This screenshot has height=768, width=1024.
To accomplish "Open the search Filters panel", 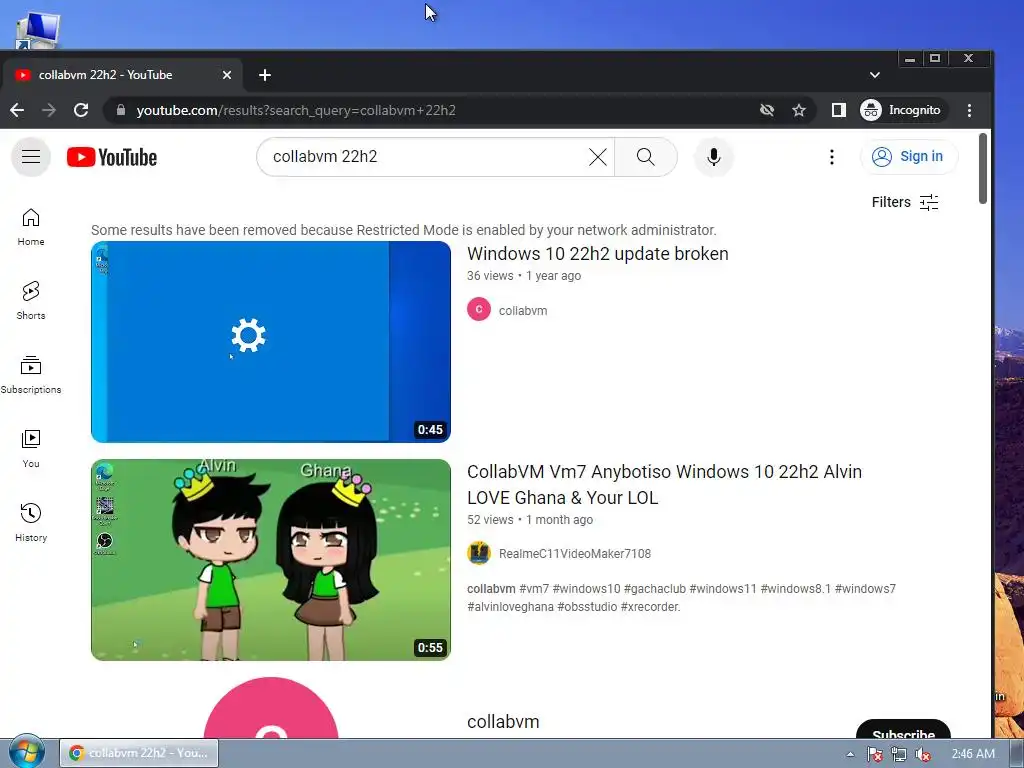I will pos(905,202).
